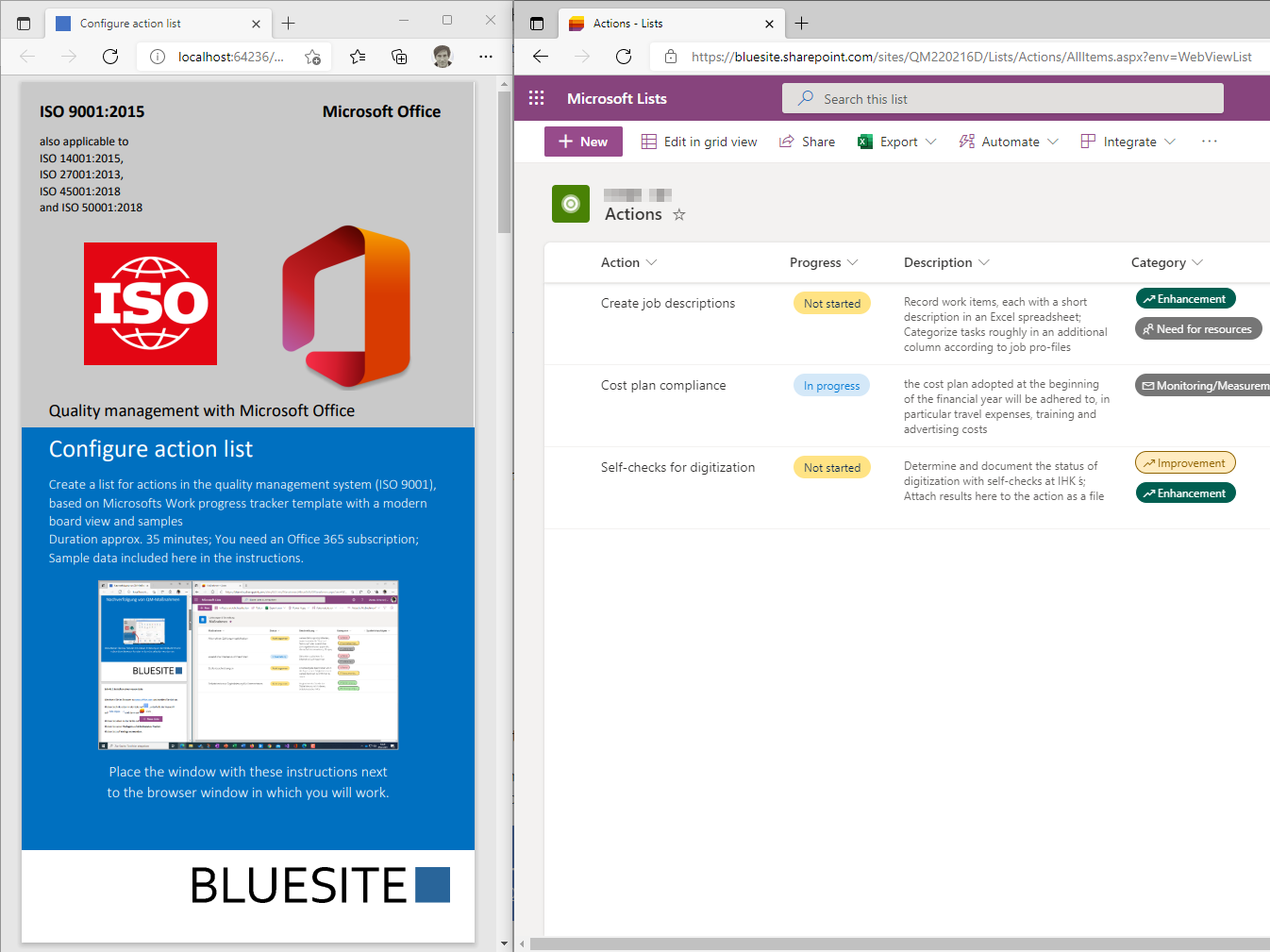
Task: Open the Microsoft 365 app launcher grid
Action: [537, 98]
